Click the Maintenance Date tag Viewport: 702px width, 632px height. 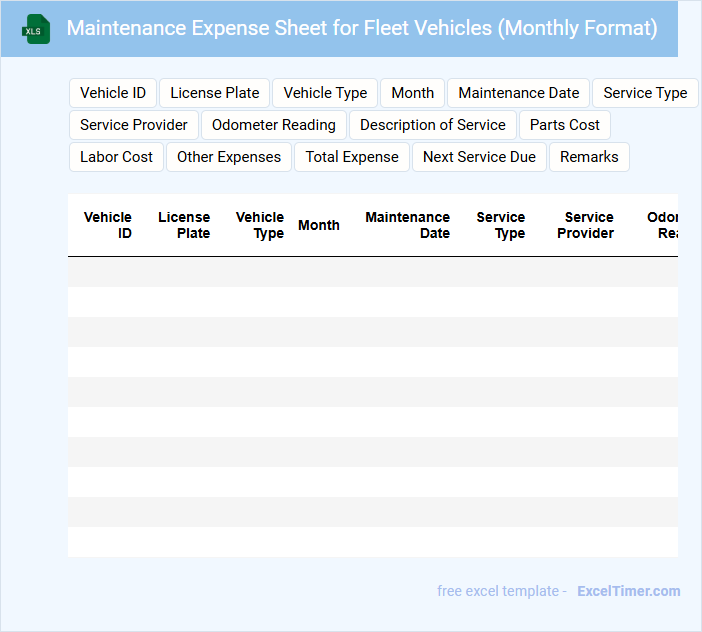click(x=519, y=93)
